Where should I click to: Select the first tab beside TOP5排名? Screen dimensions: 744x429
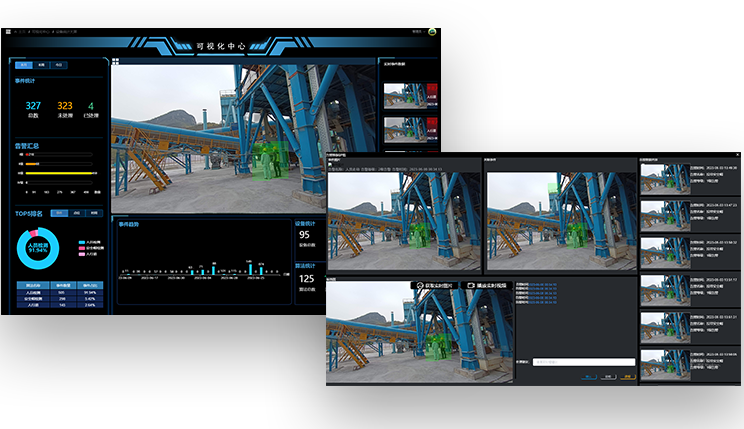(59, 213)
